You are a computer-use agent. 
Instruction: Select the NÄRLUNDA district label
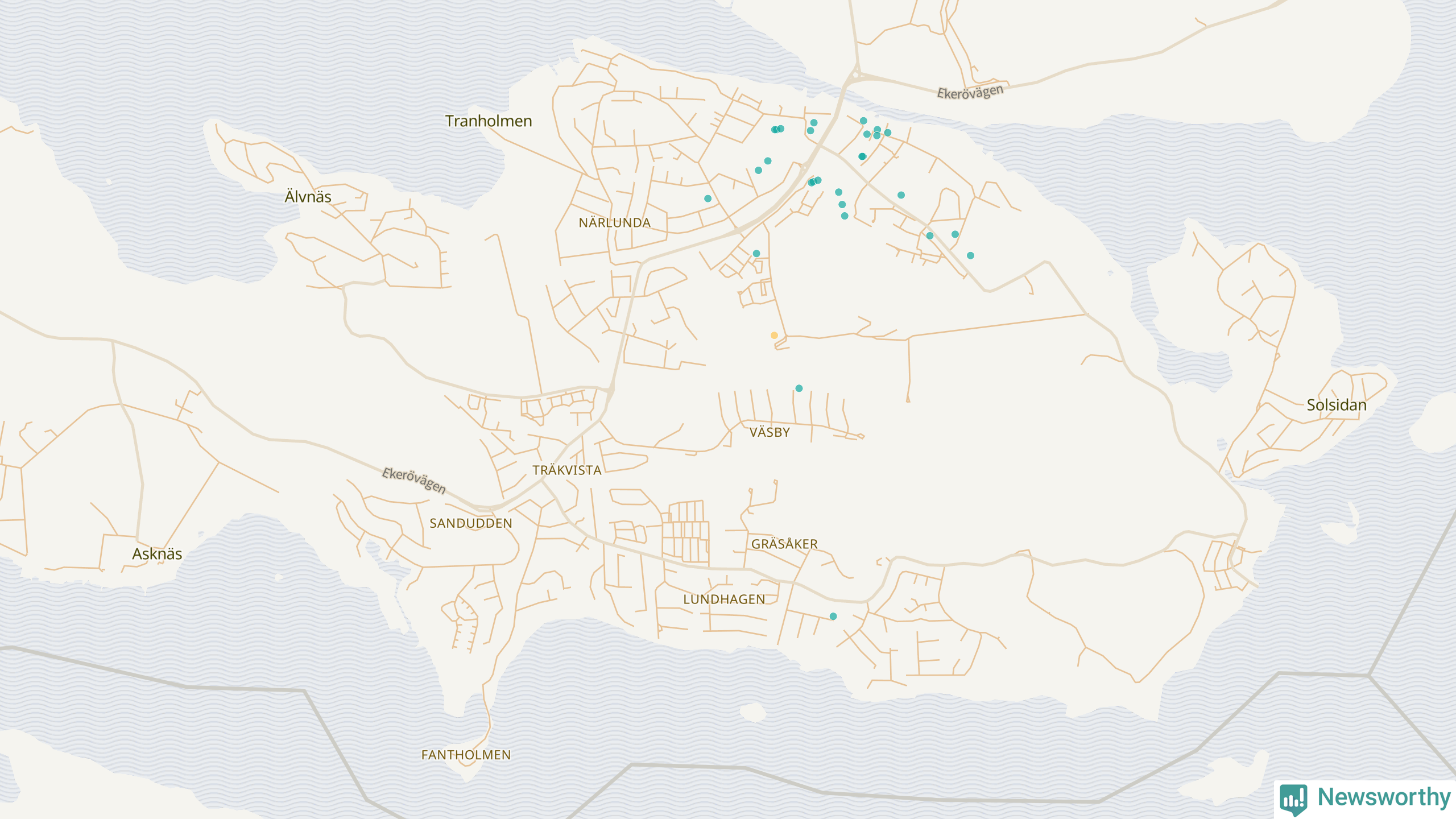(614, 223)
